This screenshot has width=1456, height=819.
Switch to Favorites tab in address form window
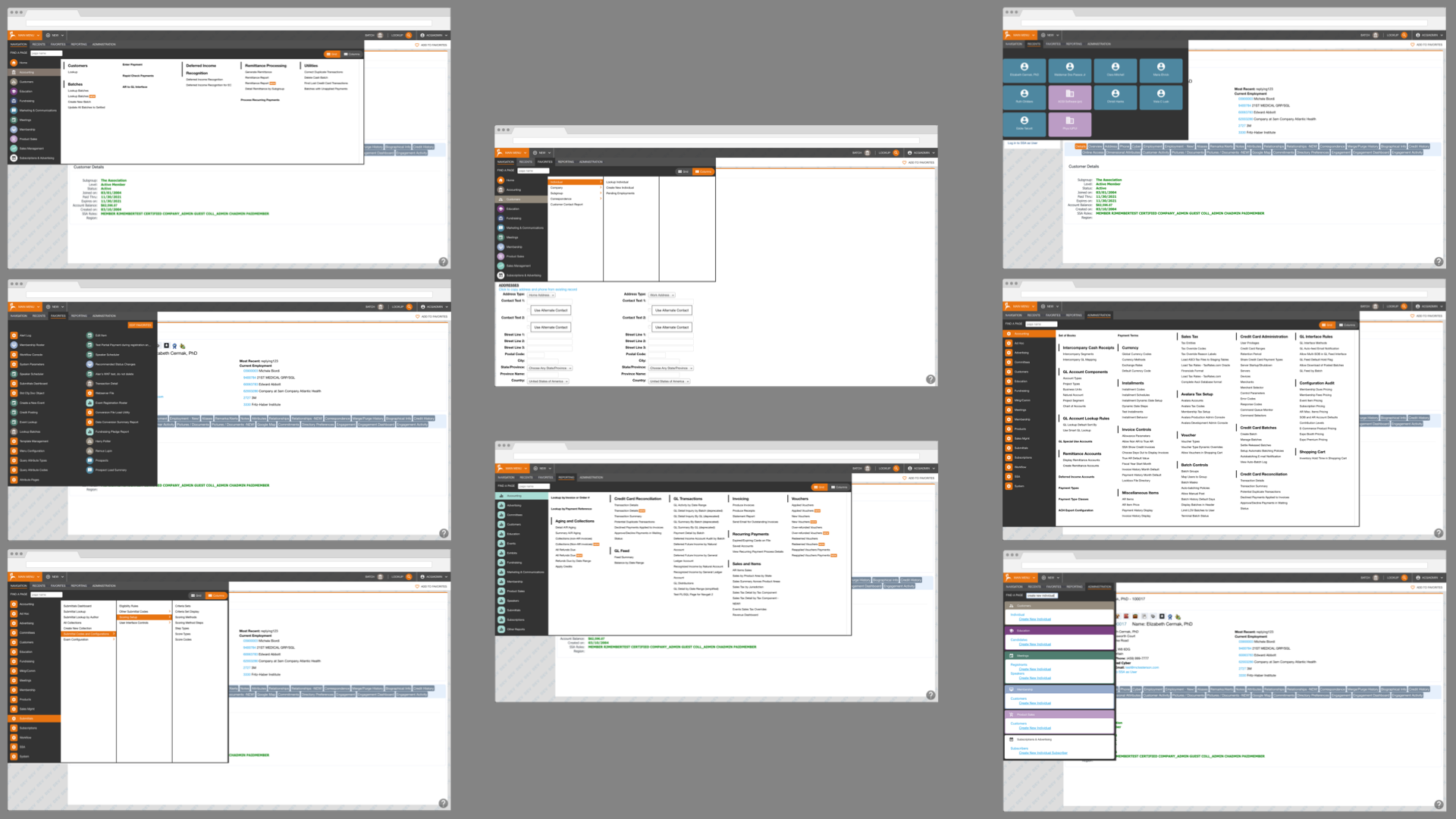(545, 162)
